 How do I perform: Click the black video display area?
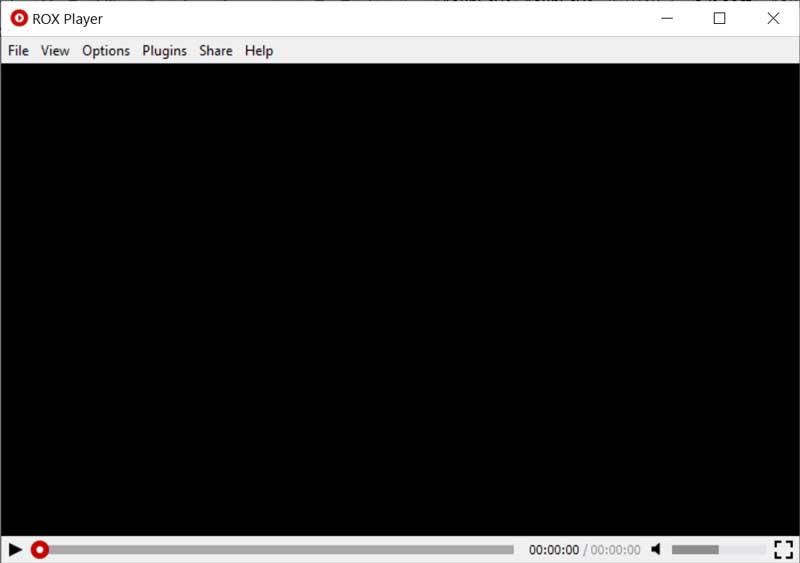400,300
